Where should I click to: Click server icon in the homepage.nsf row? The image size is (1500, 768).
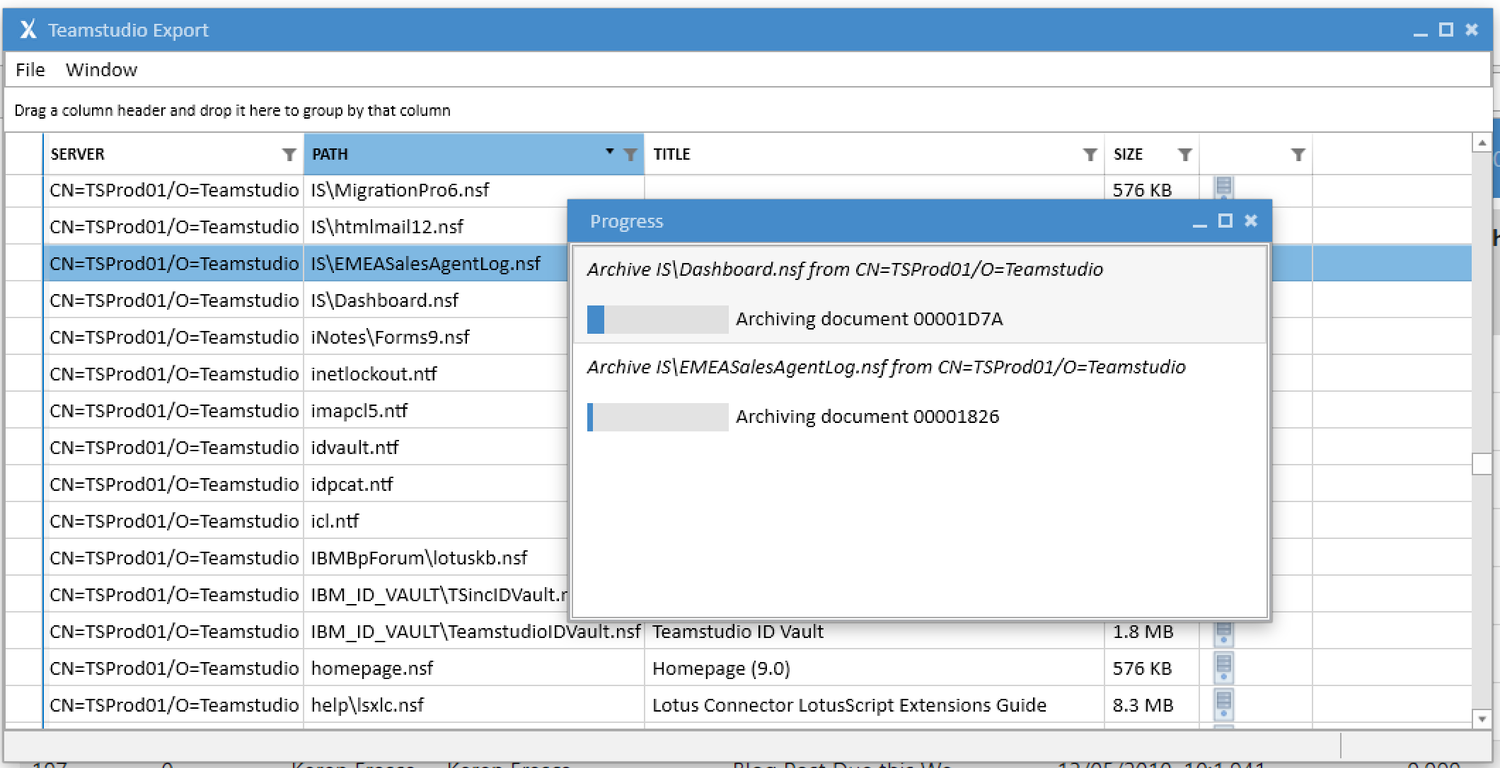(1223, 668)
